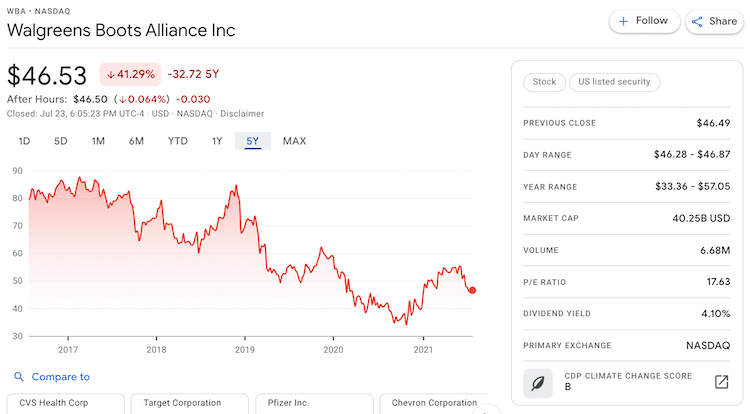
Task: Select the 1D time range
Action: [x=24, y=141]
